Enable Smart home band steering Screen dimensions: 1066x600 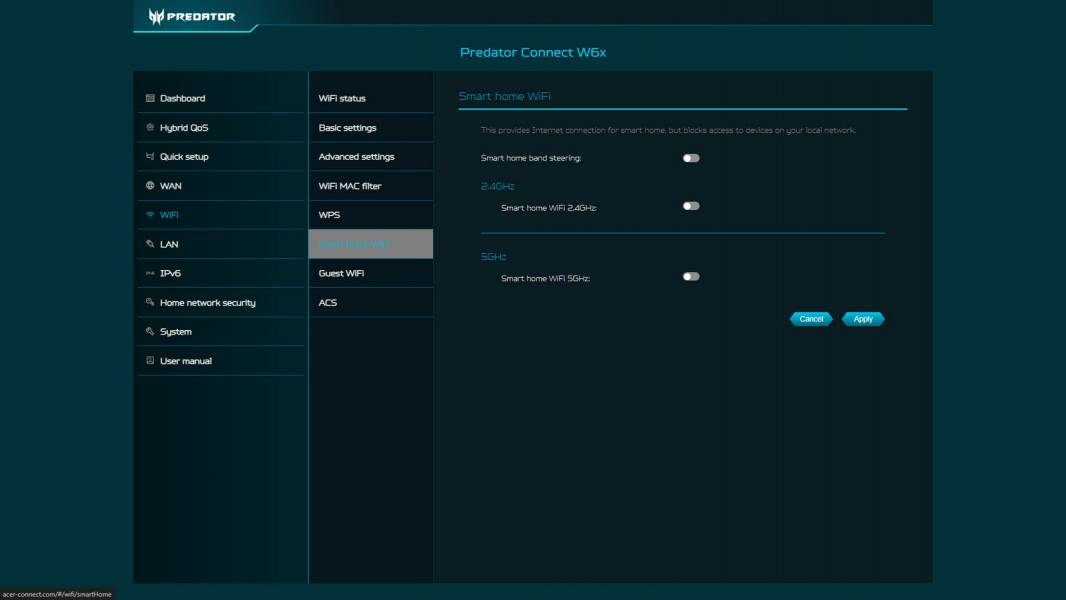pyautogui.click(x=689, y=157)
